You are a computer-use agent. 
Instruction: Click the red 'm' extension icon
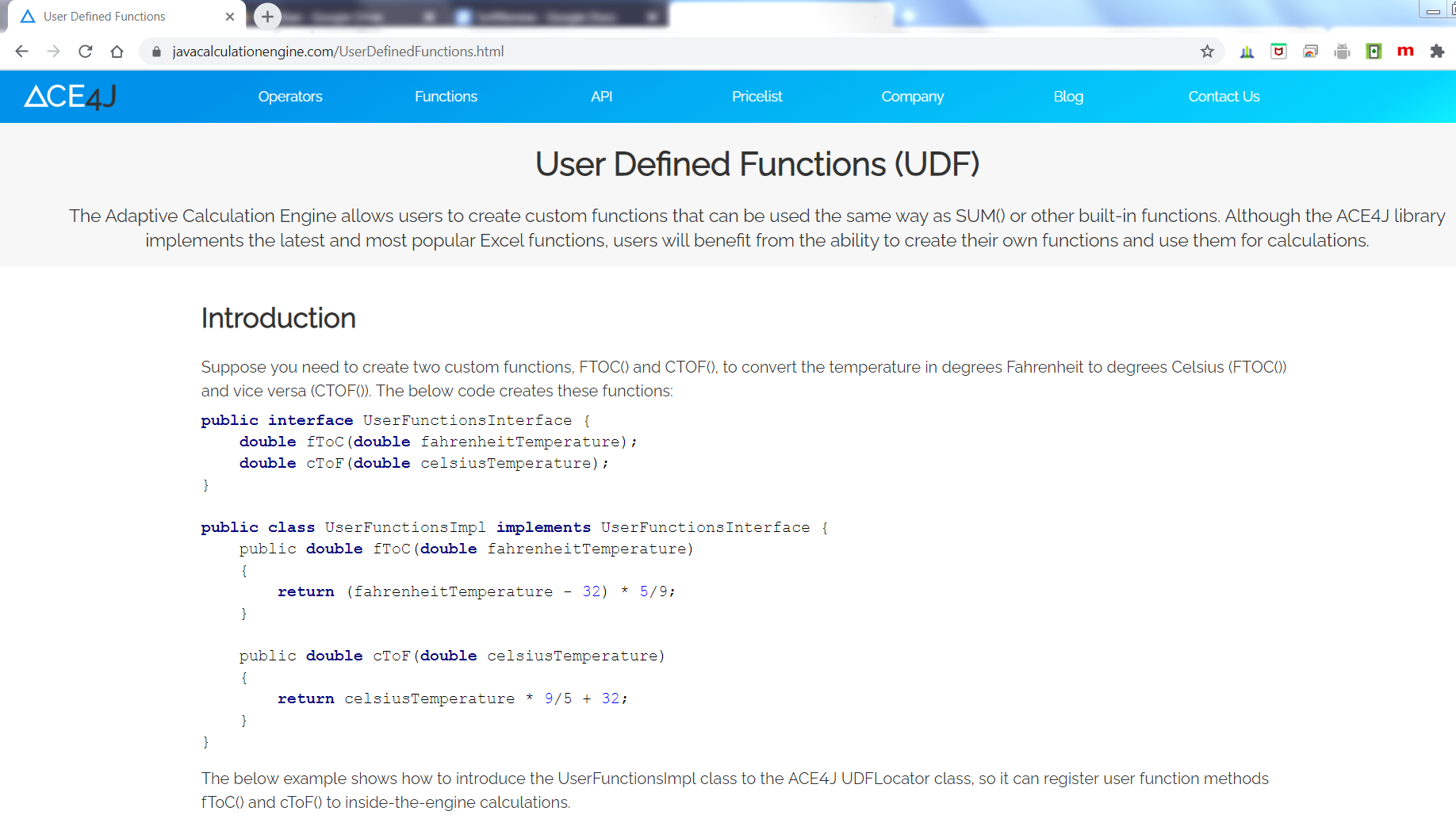1405,52
